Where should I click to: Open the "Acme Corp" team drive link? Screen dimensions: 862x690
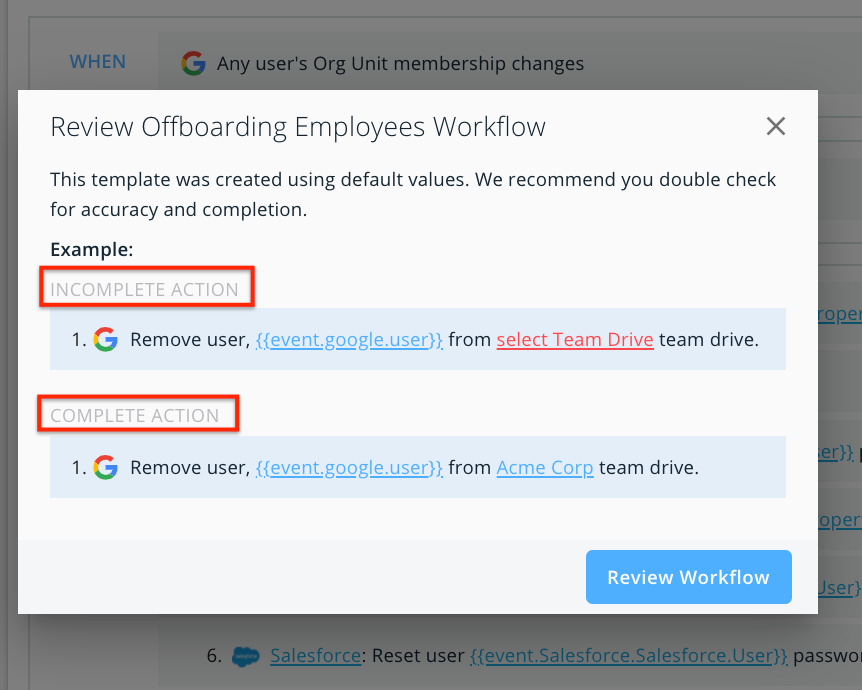tap(545, 467)
